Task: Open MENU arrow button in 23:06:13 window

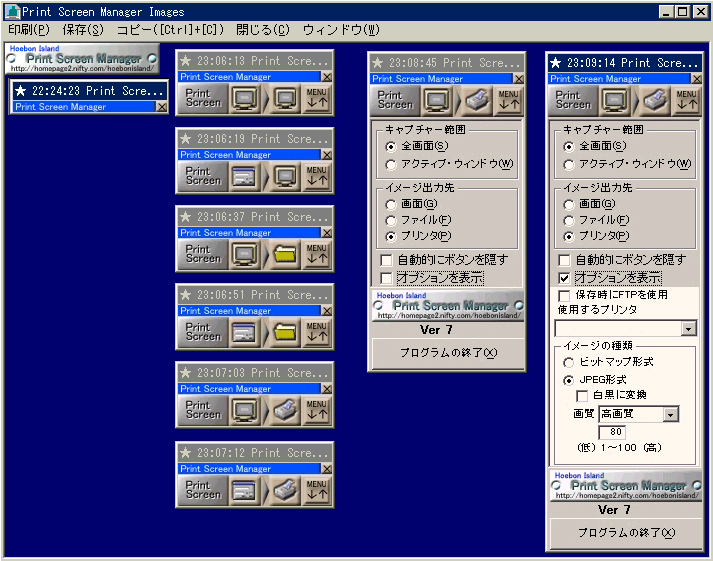Action: pyautogui.click(x=316, y=98)
